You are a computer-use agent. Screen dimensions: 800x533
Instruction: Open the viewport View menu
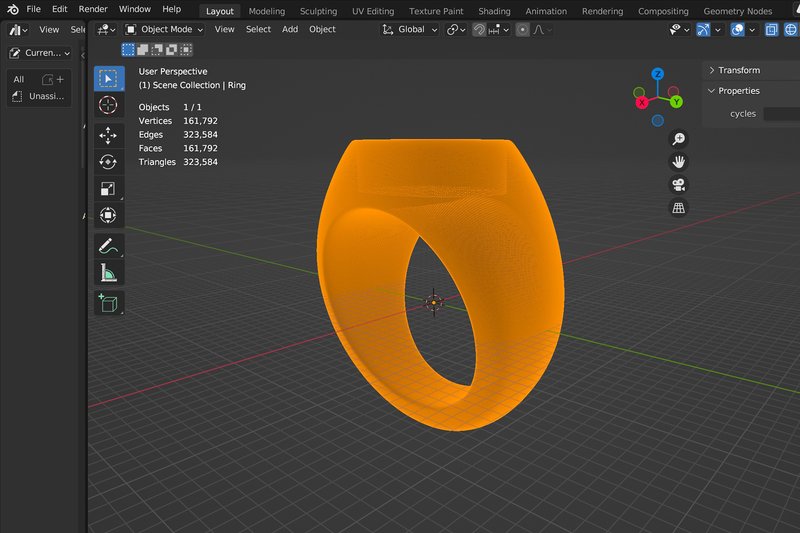224,30
